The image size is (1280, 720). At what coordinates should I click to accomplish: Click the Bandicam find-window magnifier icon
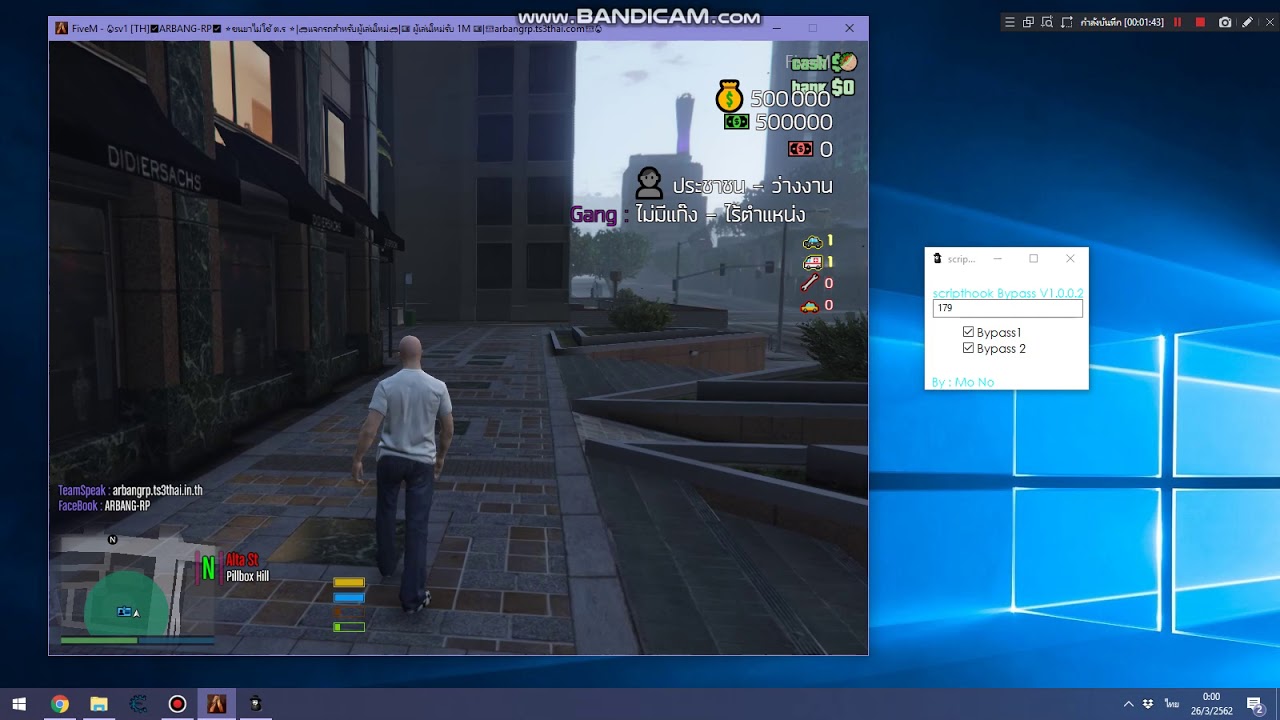(x=1047, y=22)
